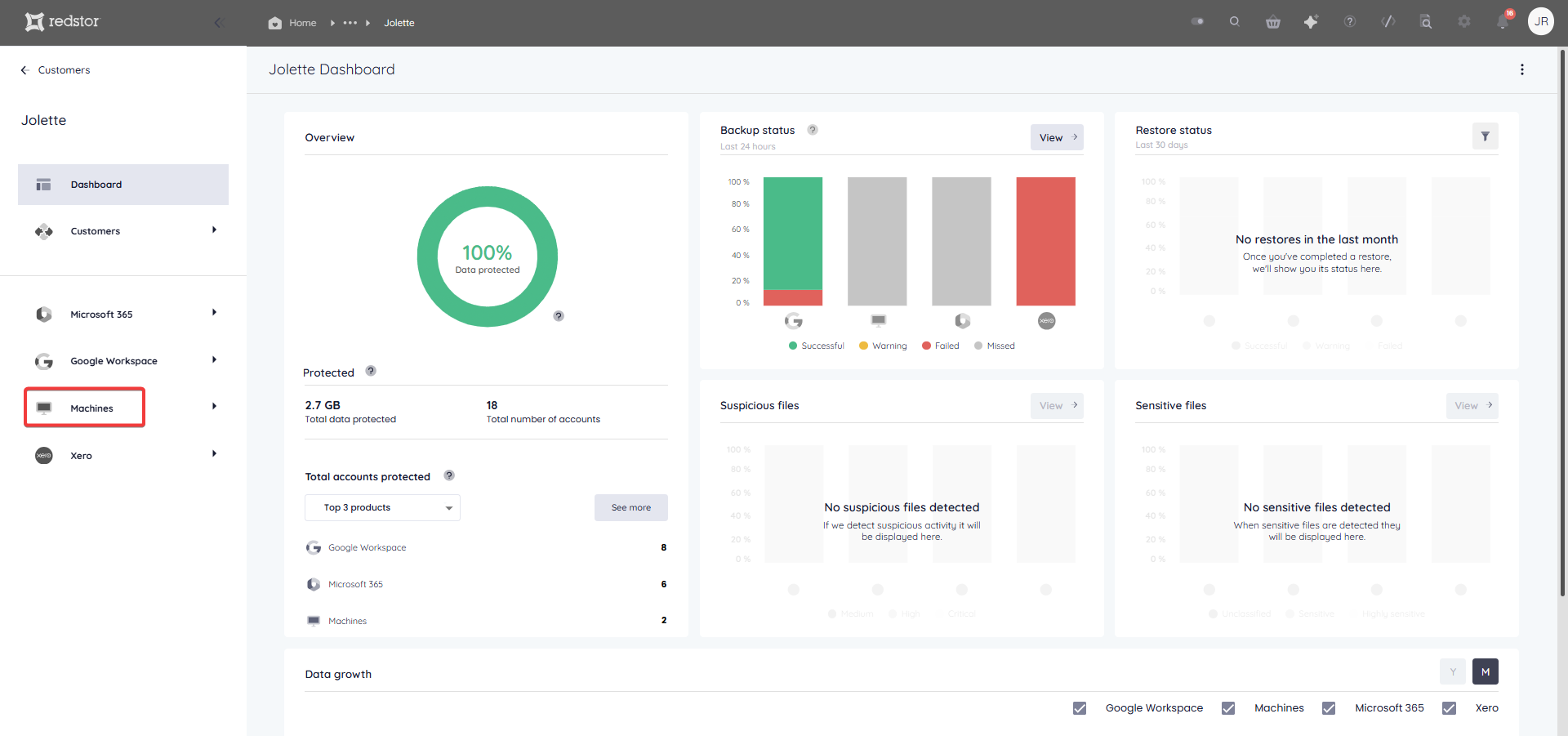Open the Restore status filter button
Image resolution: width=1568 pixels, height=736 pixels.
(1486, 136)
